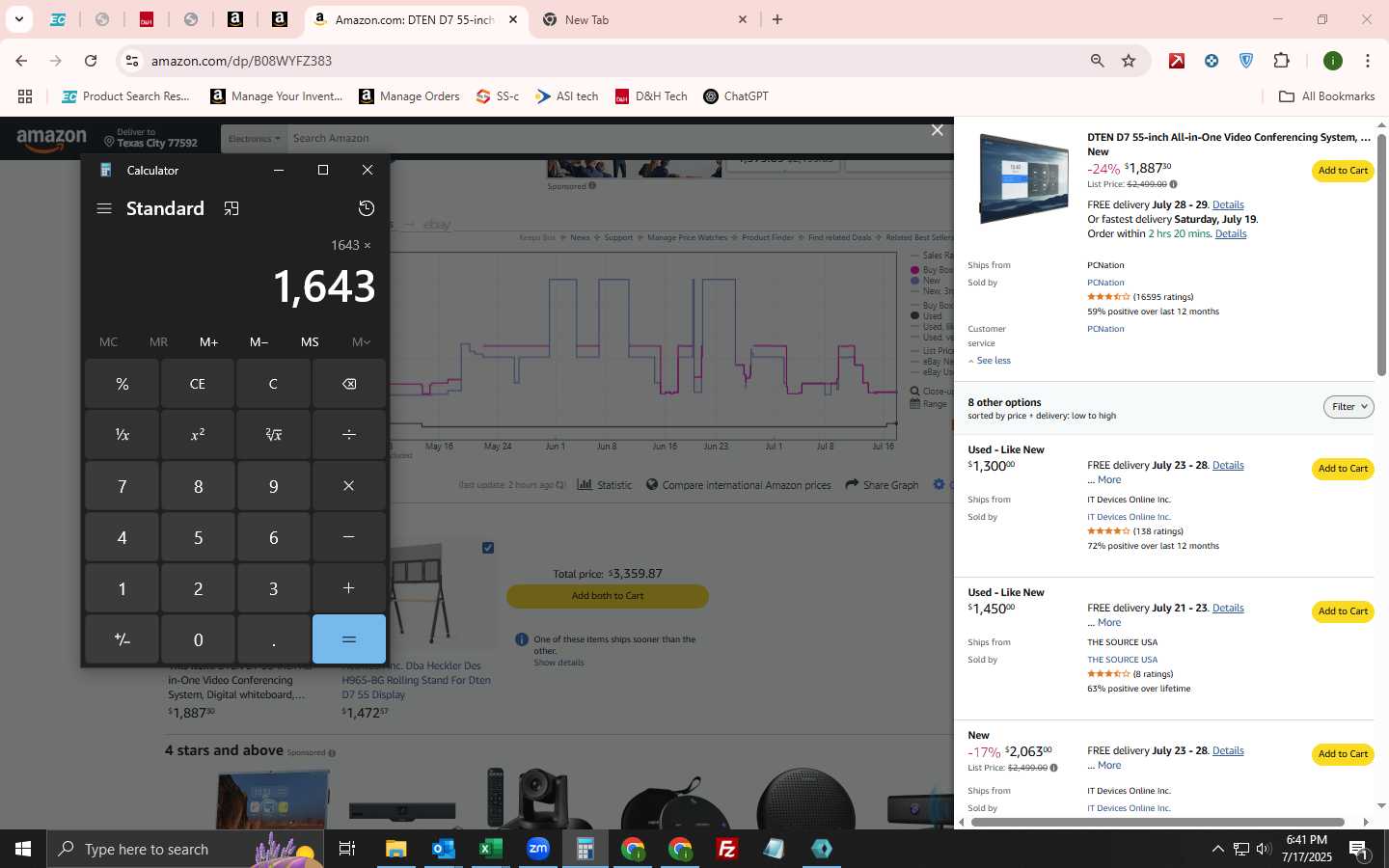Open a new tab with plus button
Image resolution: width=1389 pixels, height=868 pixels.
coord(777,19)
